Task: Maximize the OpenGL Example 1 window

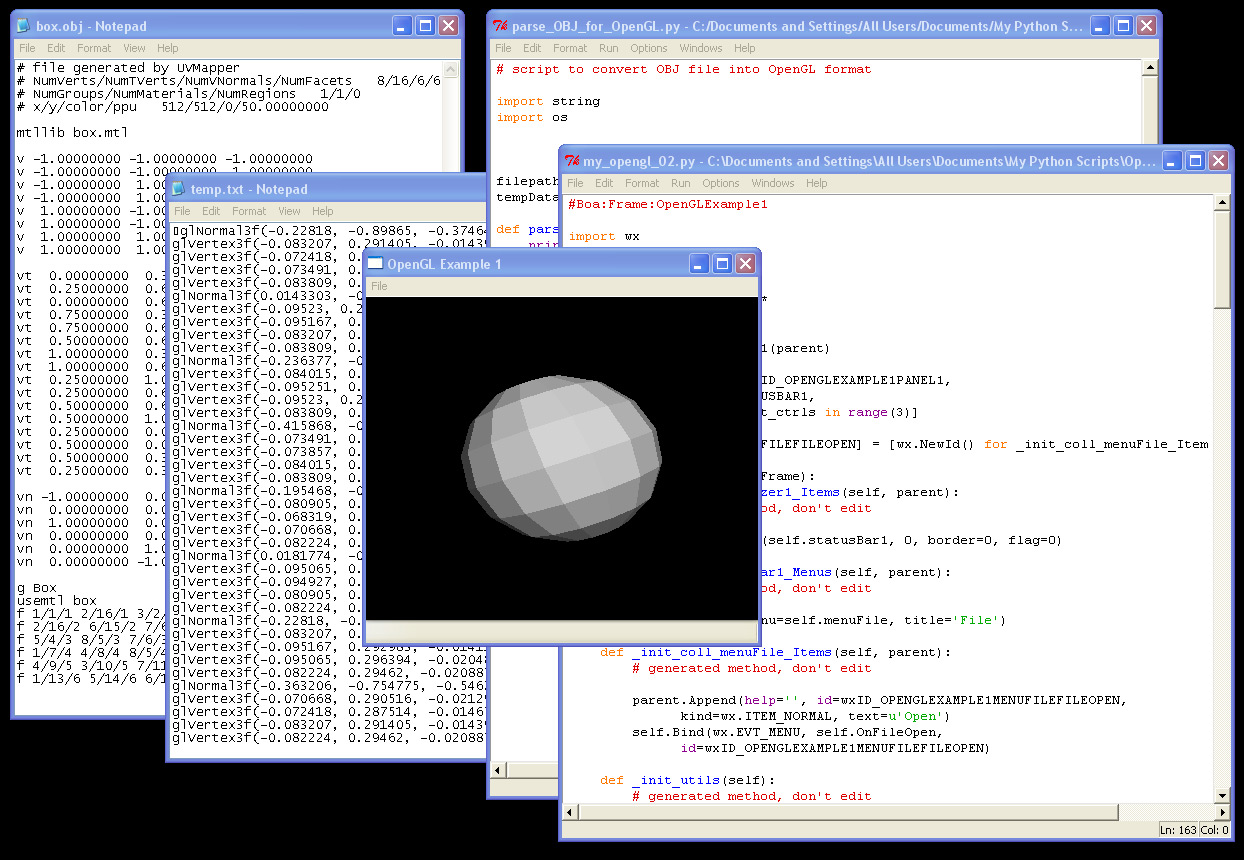Action: tap(722, 264)
